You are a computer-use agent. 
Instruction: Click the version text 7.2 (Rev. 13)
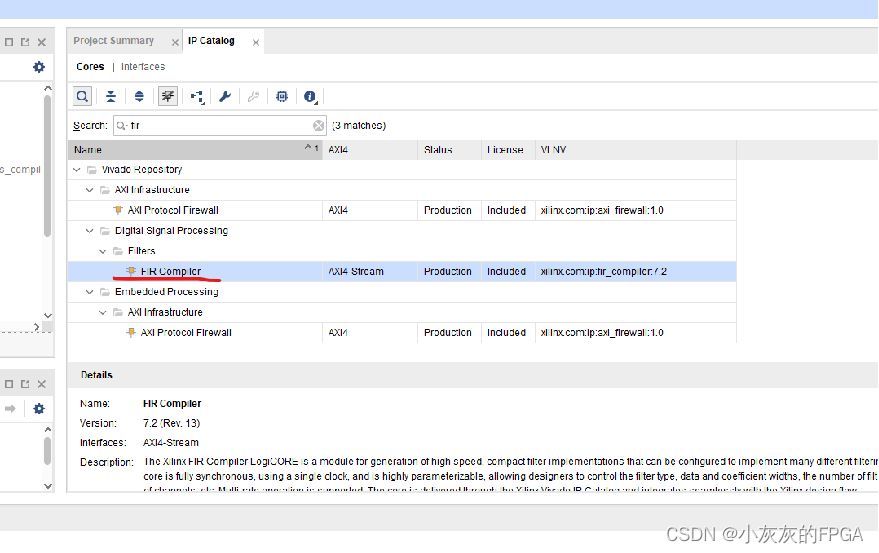click(172, 423)
